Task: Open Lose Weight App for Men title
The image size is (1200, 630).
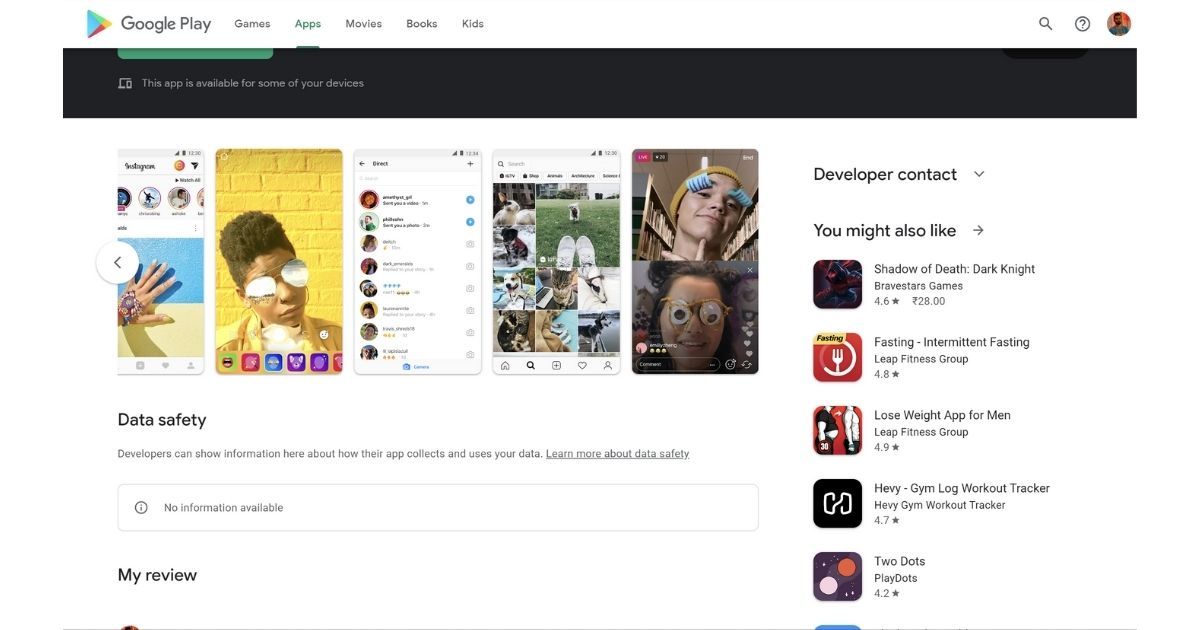Action: tap(942, 415)
